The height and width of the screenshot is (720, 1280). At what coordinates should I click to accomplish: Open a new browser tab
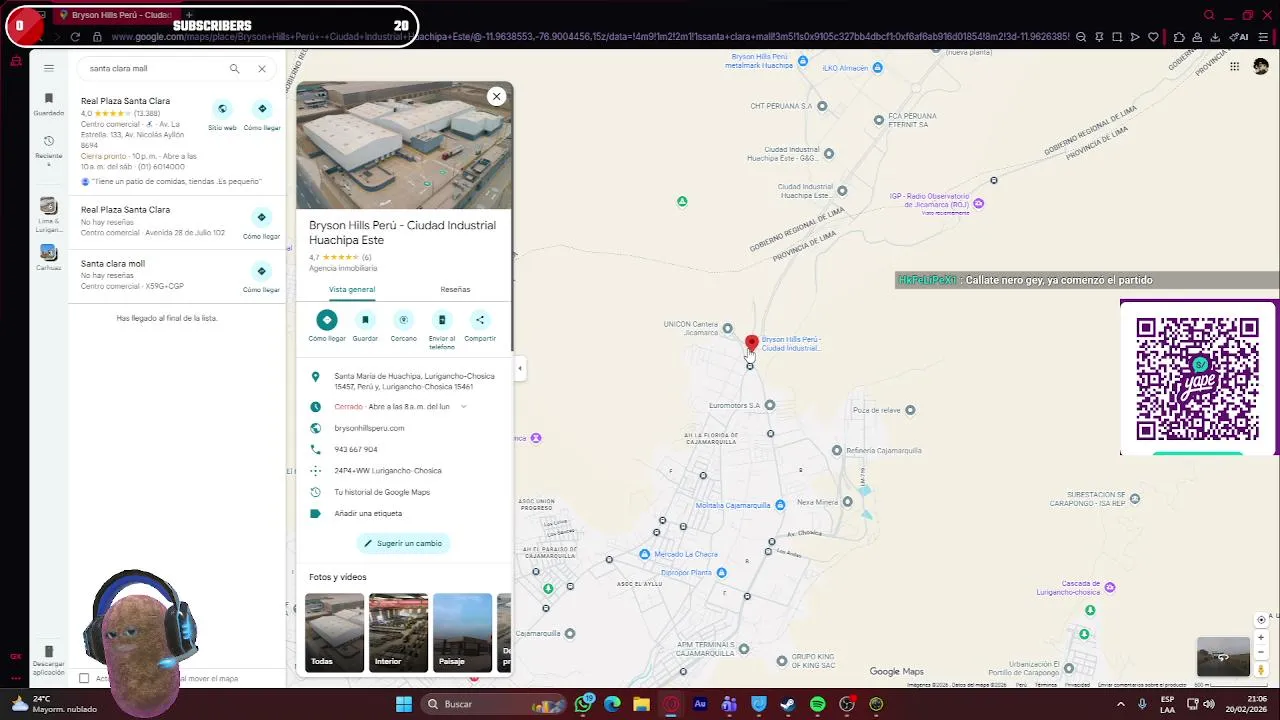pyautogui.click(x=187, y=15)
